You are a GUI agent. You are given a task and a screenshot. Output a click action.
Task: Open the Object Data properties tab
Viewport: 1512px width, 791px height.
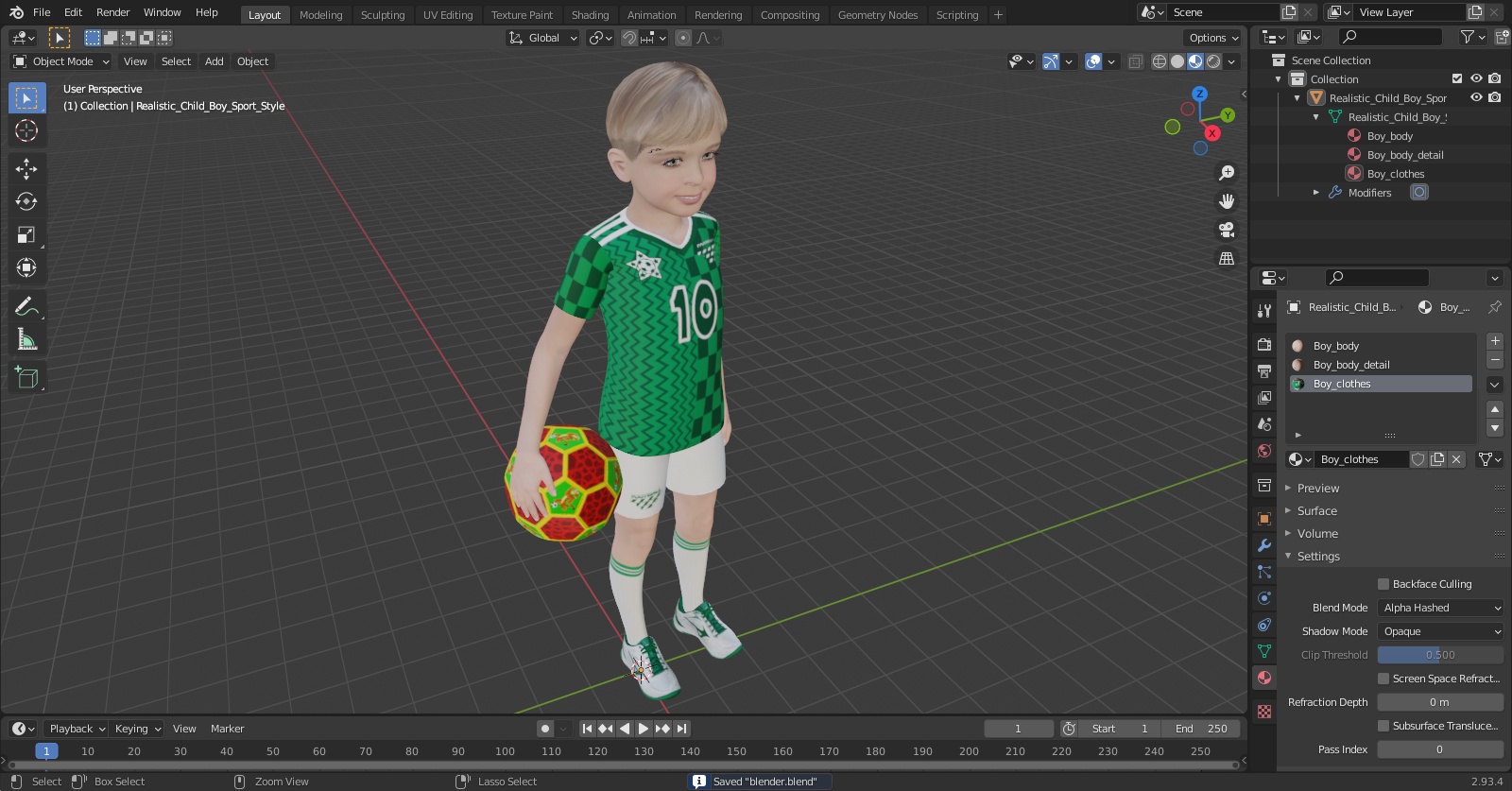[1263, 651]
